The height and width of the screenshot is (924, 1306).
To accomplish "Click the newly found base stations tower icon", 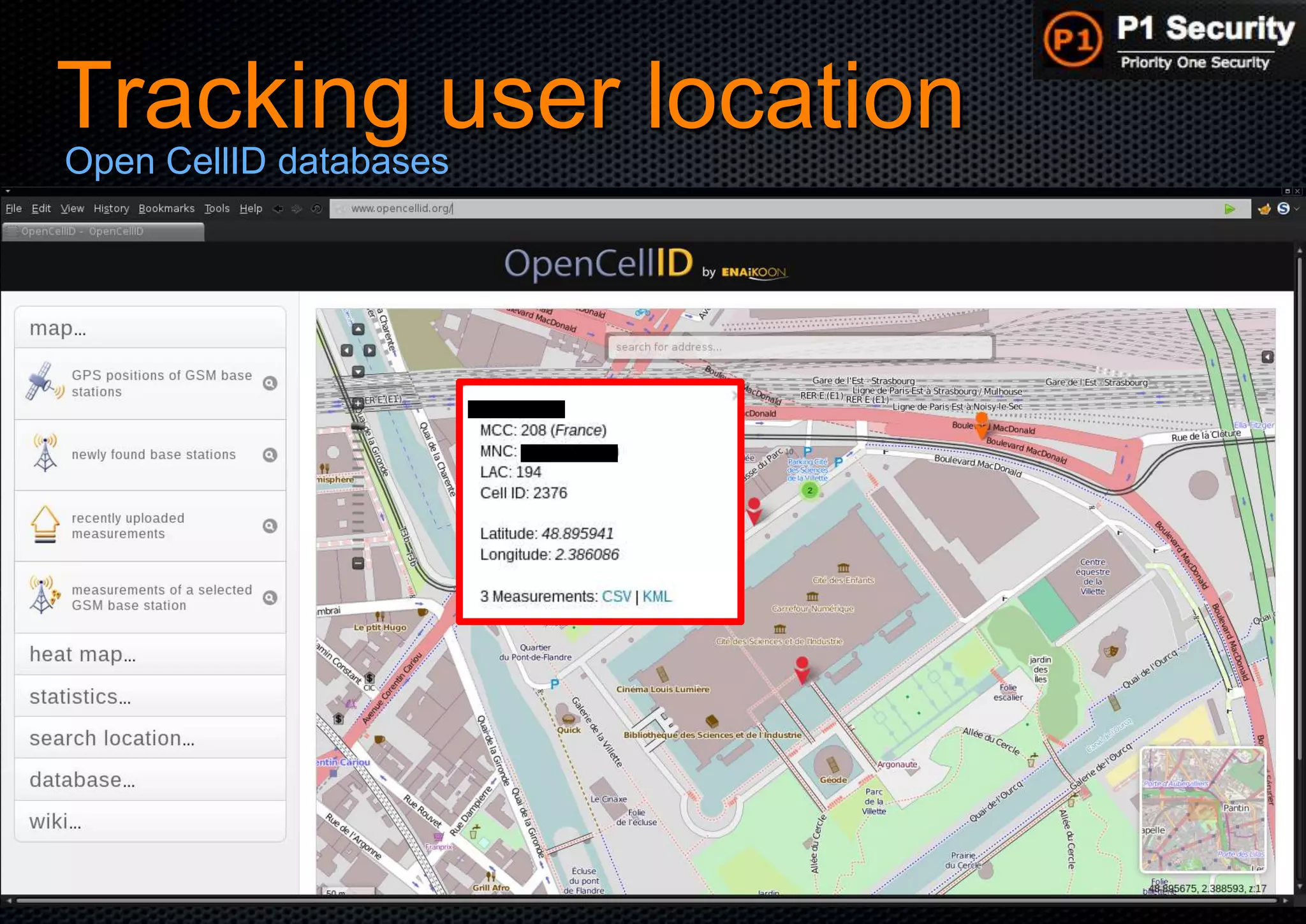I will (x=45, y=453).
